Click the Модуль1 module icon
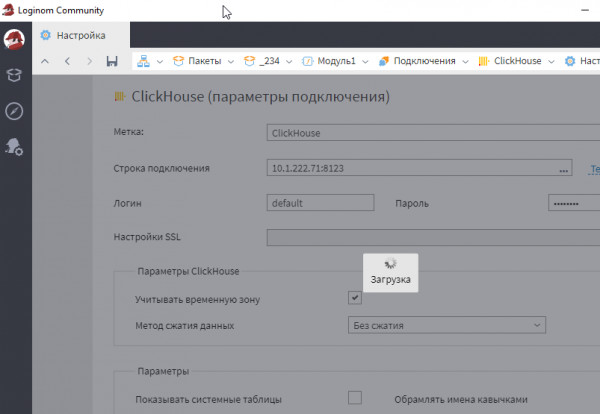The width and height of the screenshot is (600, 414). click(307, 61)
